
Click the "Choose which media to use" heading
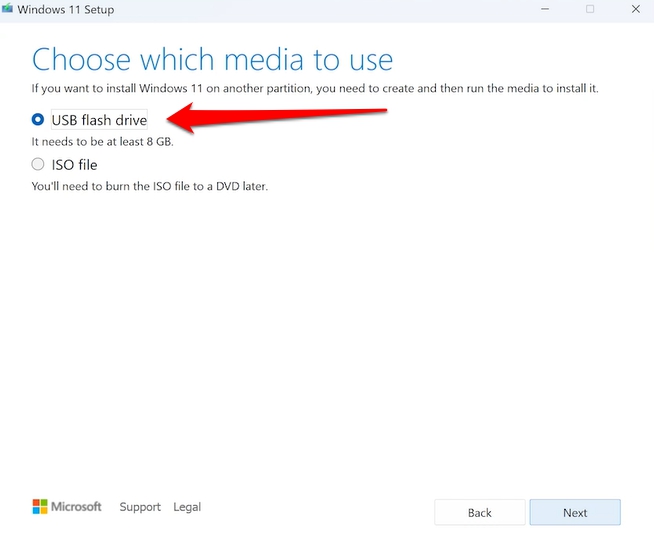click(212, 59)
